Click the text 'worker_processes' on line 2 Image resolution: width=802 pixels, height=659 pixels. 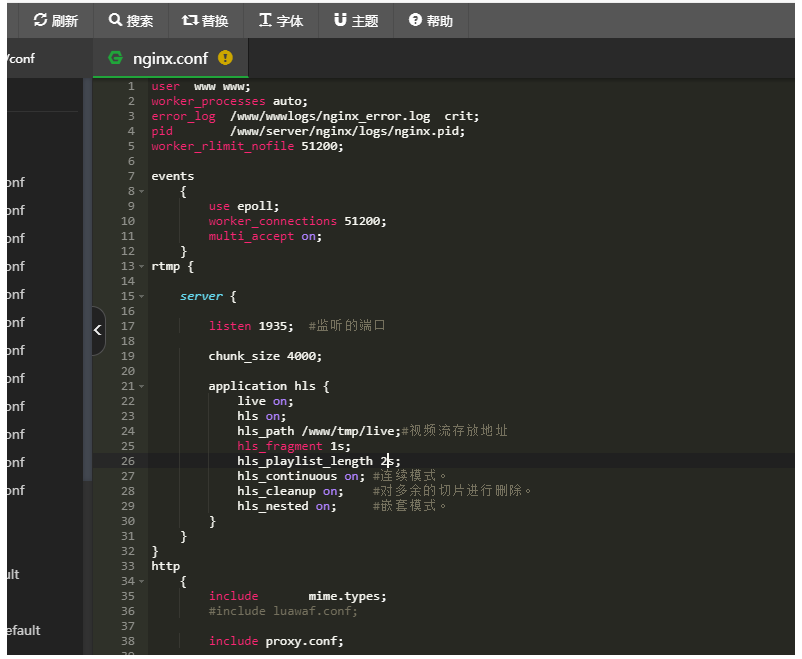pos(208,101)
